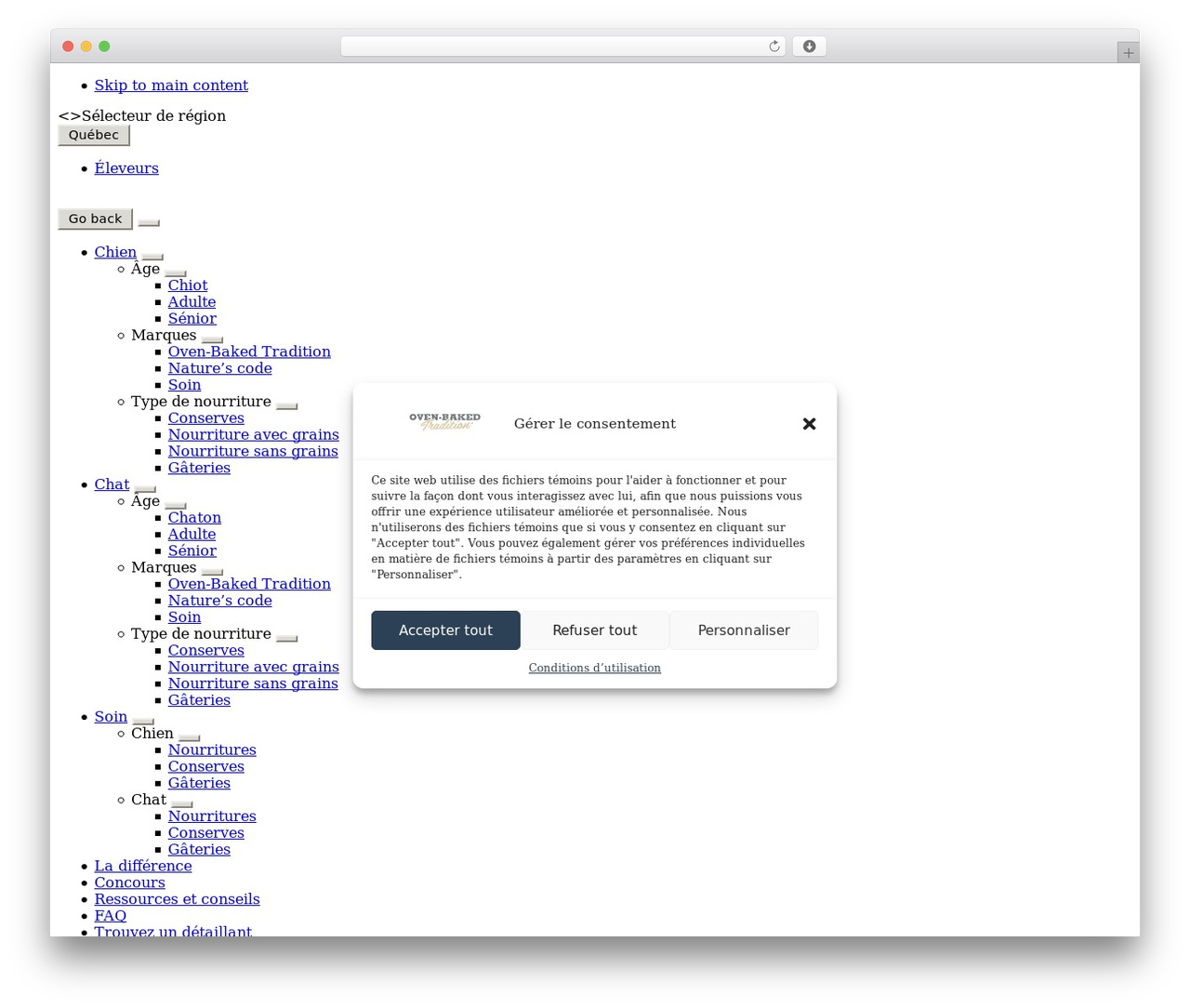Viewport: 1190px width, 1008px height.
Task: Open cookie preferences via Personnaliser
Action: pos(744,630)
